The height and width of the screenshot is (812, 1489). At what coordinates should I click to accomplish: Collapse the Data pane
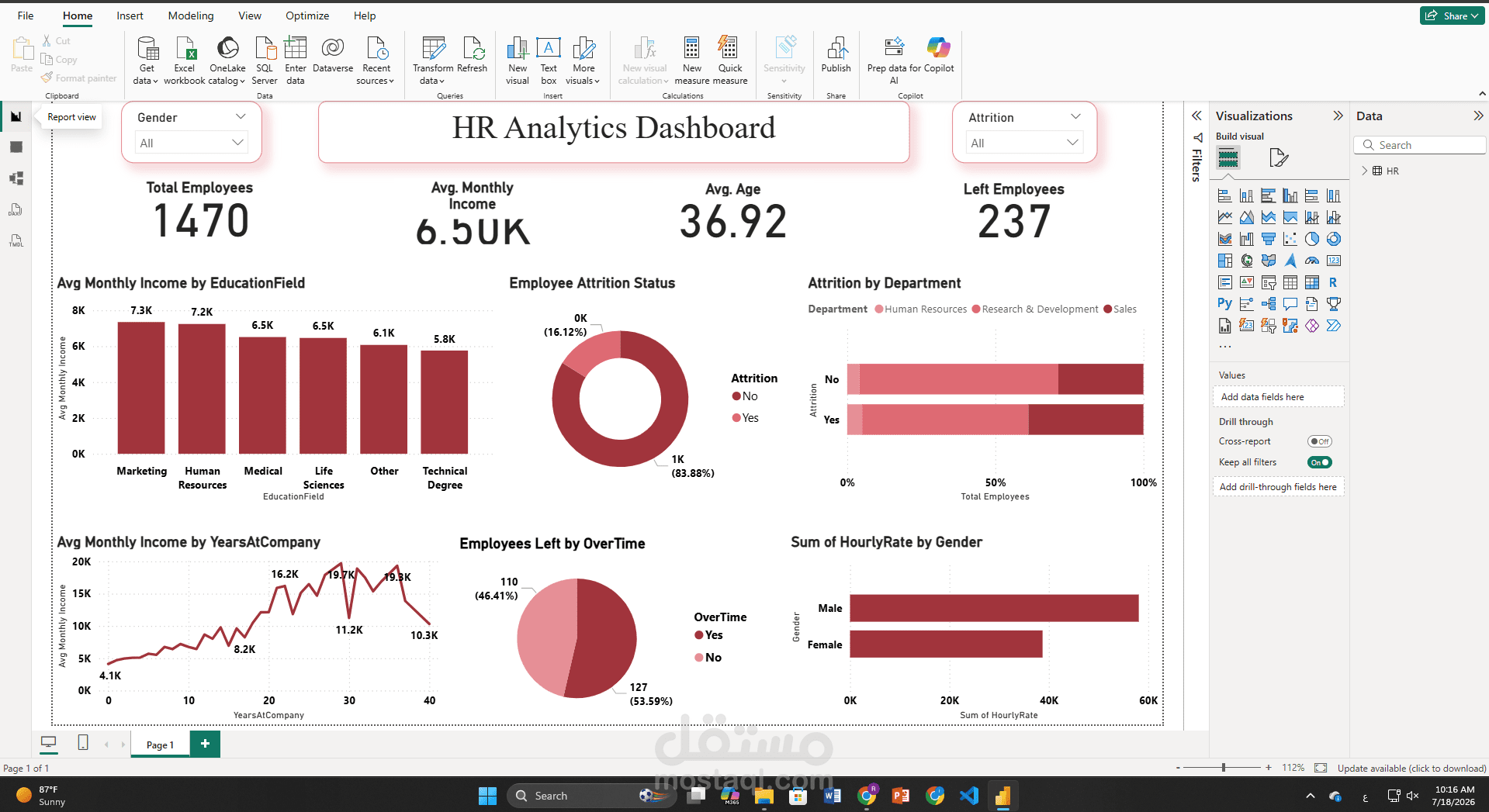click(x=1478, y=116)
